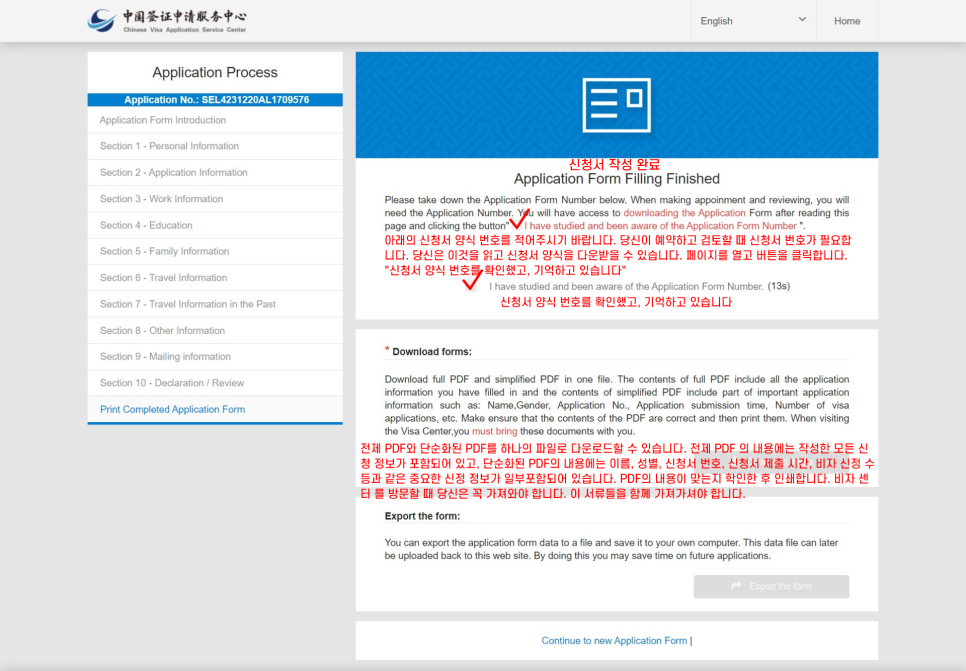Click the language dropdown chevron arrow

pos(802,20)
